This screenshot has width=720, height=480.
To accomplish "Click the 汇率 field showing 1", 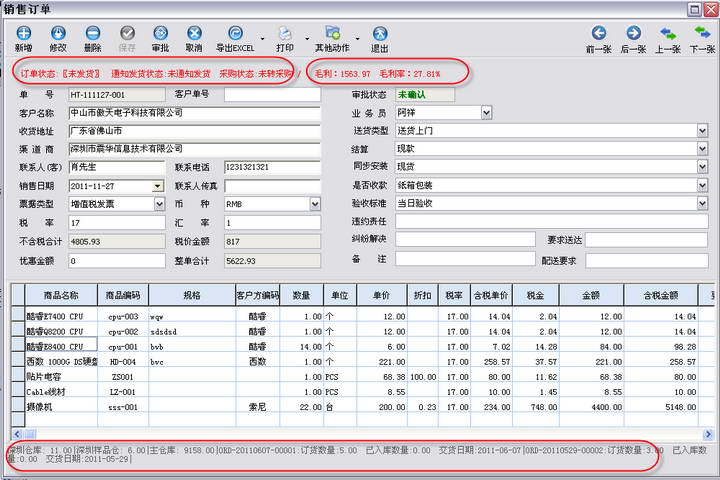I will (272, 223).
